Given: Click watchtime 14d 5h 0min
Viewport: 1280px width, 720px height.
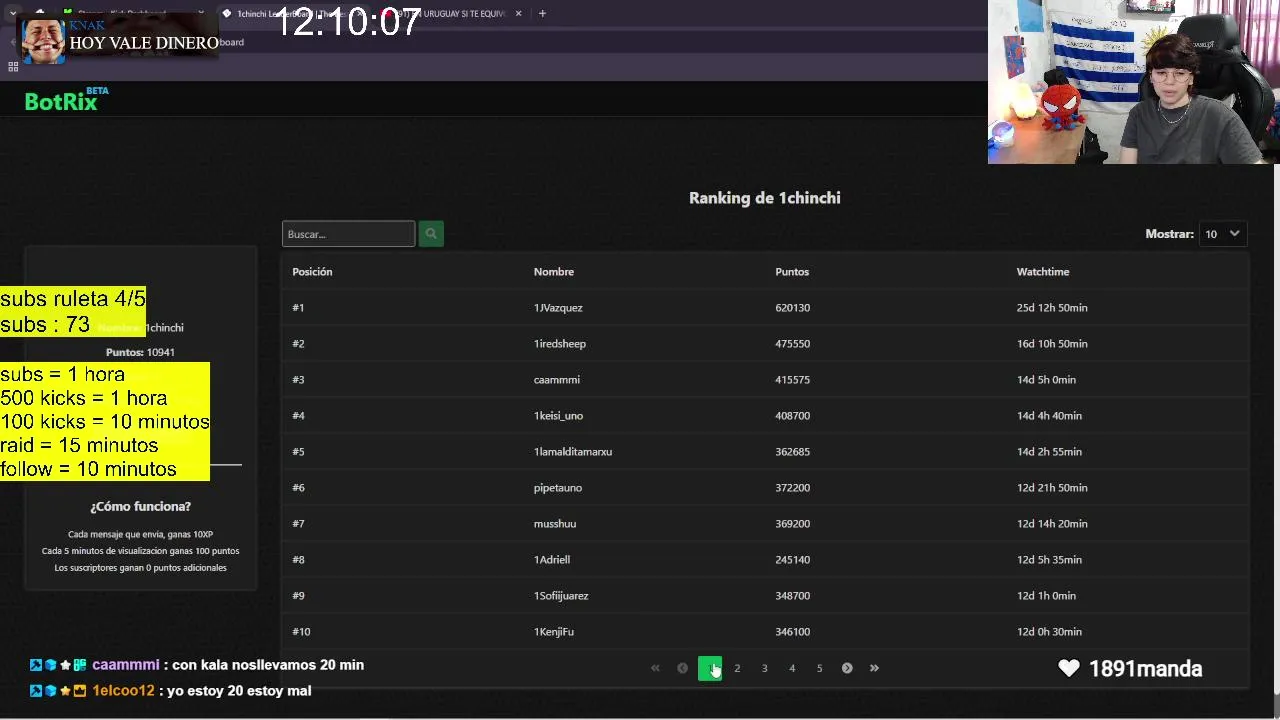Looking at the screenshot, I should (x=1046, y=380).
